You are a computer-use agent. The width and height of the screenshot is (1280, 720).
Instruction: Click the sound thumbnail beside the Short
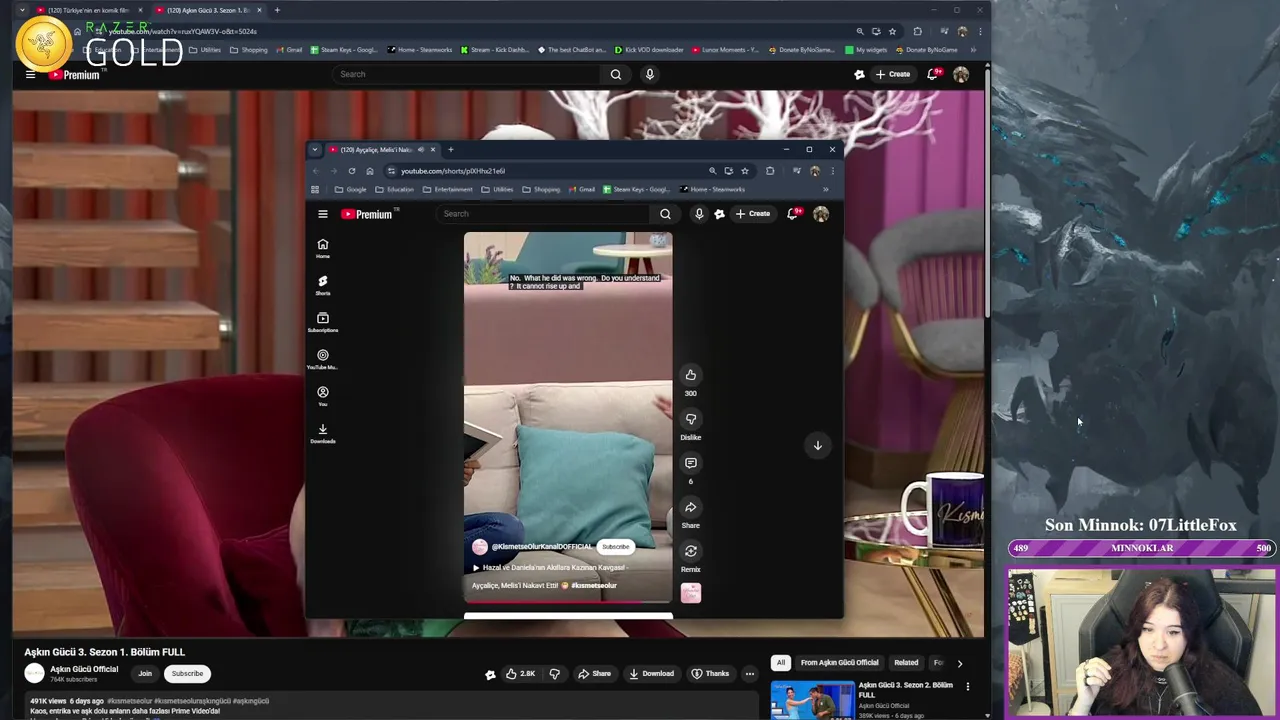(690, 593)
